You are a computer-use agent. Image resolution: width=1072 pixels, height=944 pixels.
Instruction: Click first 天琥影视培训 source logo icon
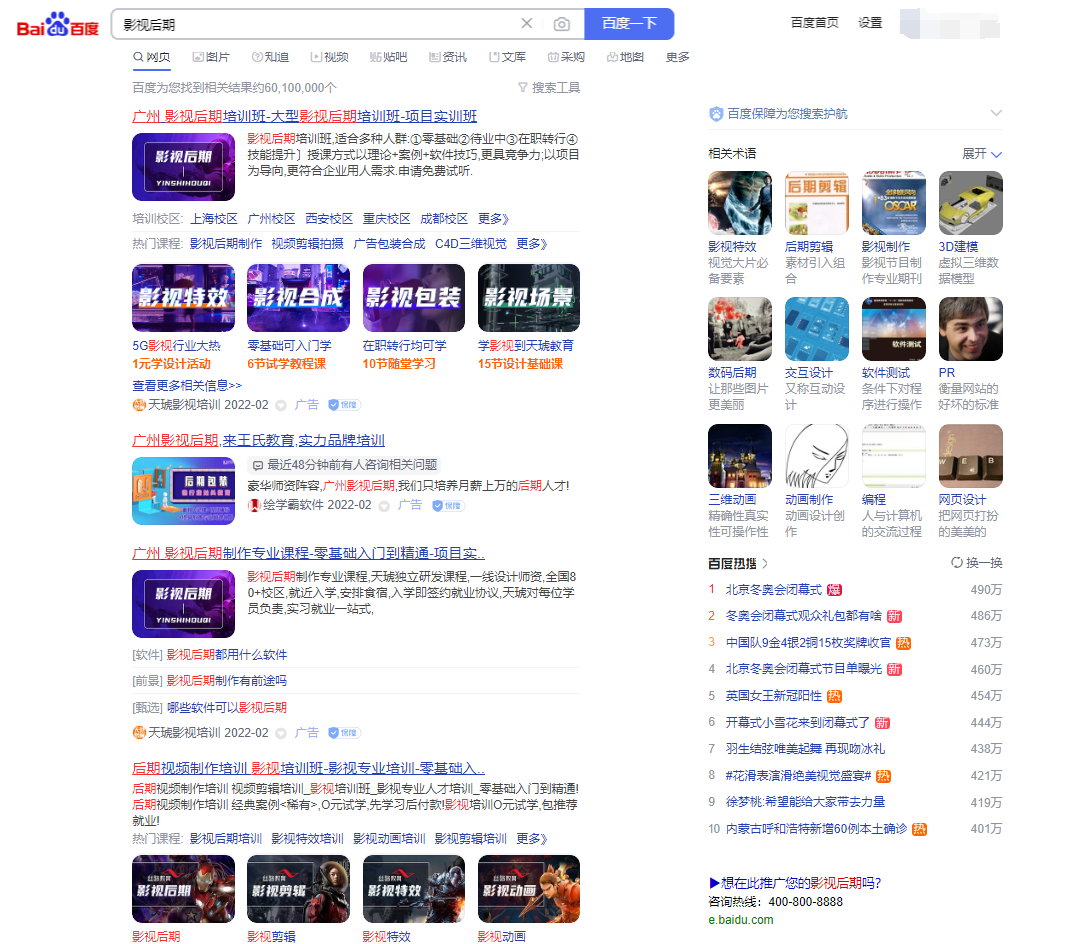[139, 405]
